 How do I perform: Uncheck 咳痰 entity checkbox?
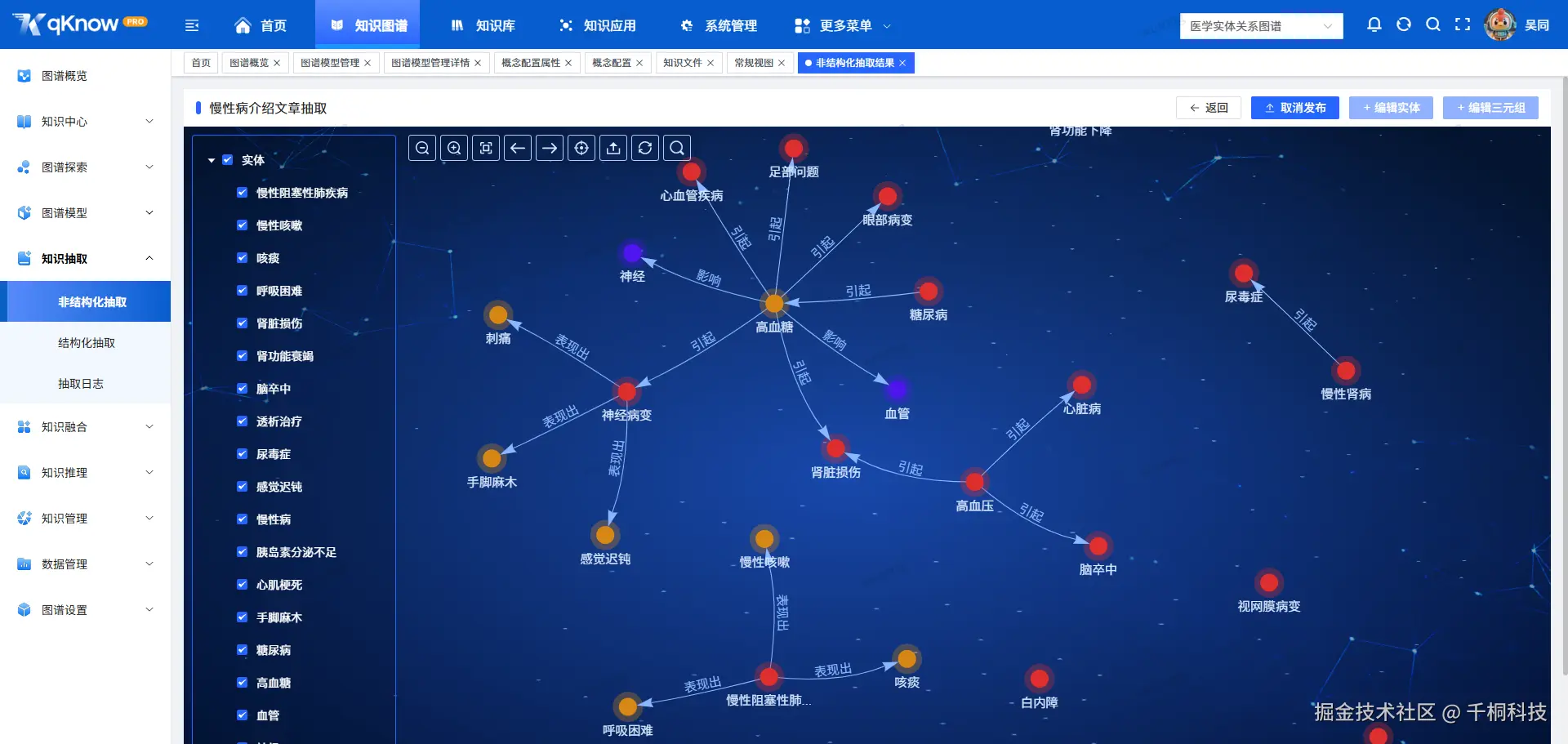242,258
